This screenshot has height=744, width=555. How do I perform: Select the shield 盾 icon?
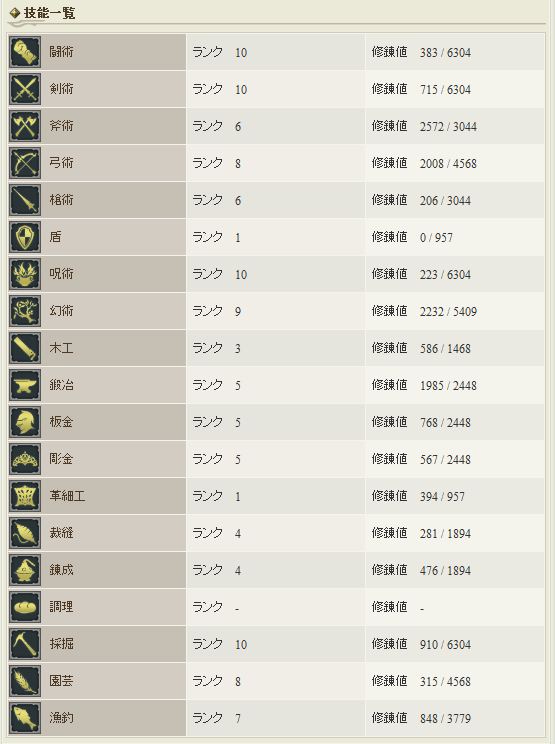25,237
